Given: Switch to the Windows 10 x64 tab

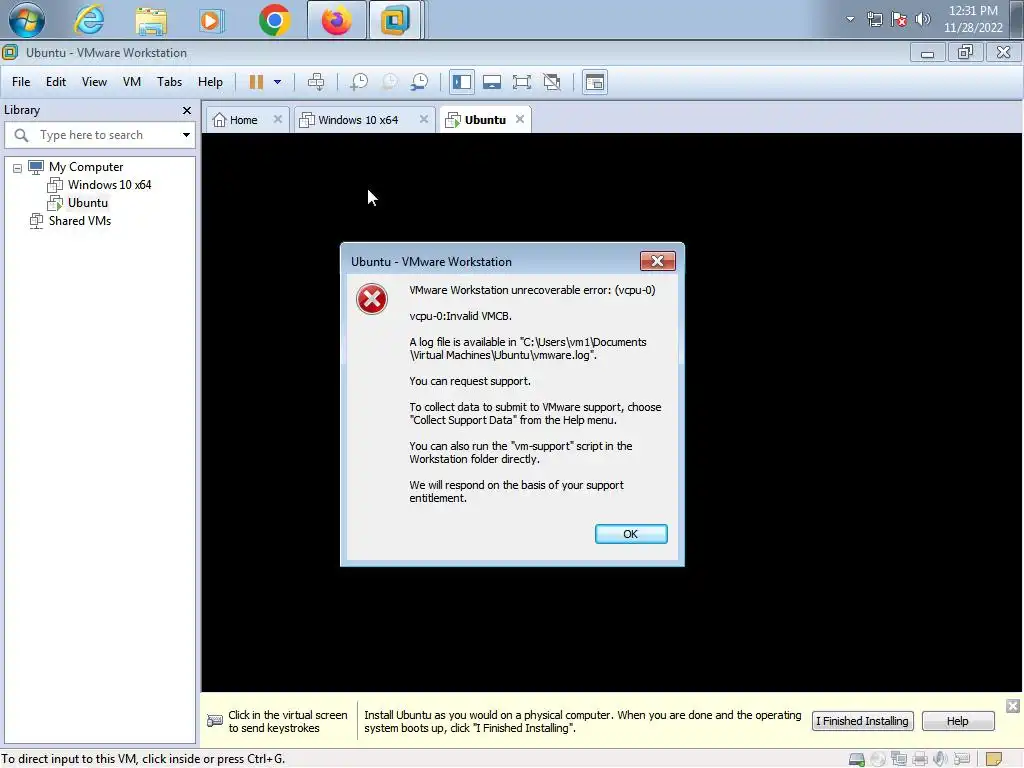Looking at the screenshot, I should click(x=358, y=120).
